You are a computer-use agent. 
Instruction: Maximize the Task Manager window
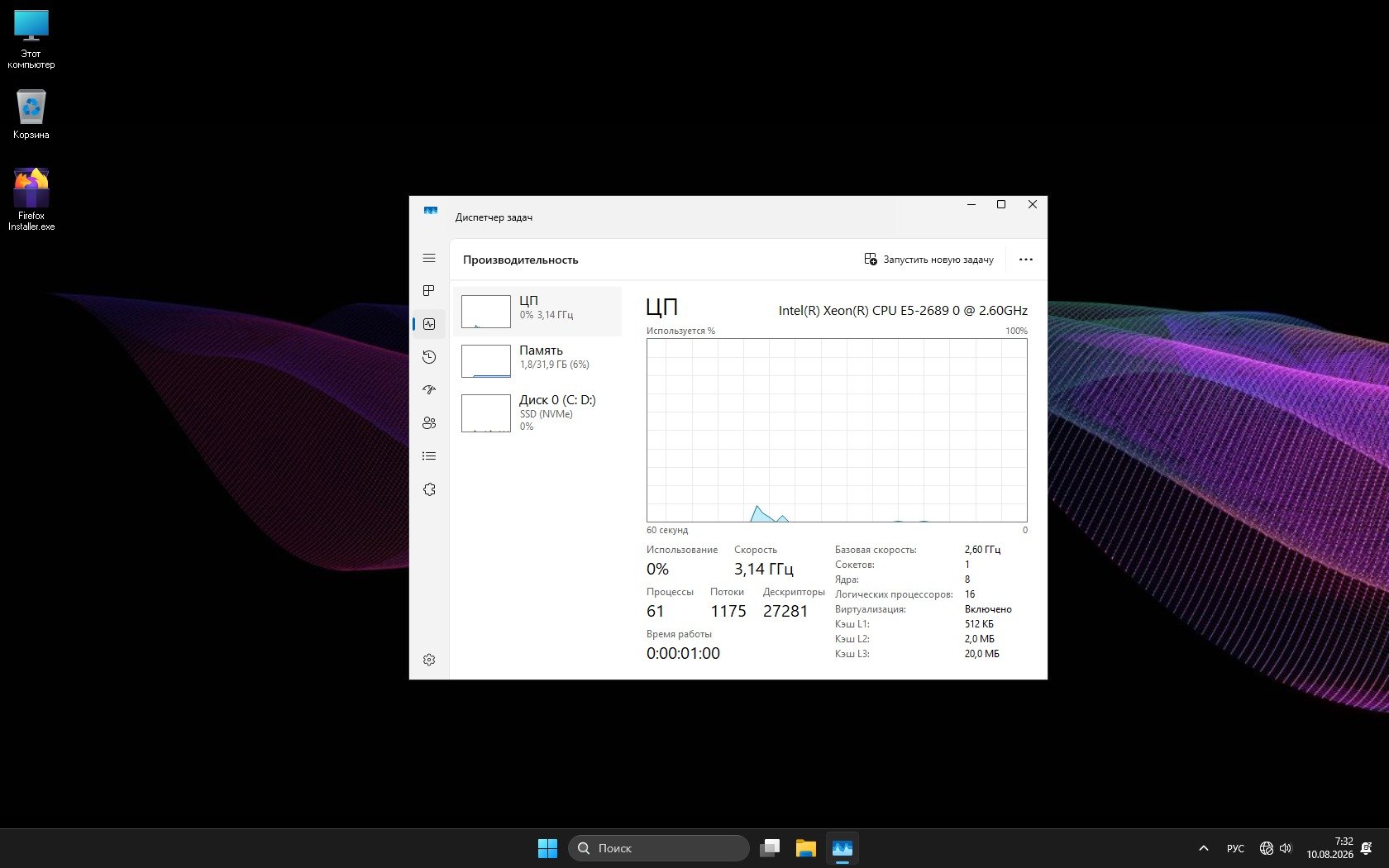pos(1001,204)
